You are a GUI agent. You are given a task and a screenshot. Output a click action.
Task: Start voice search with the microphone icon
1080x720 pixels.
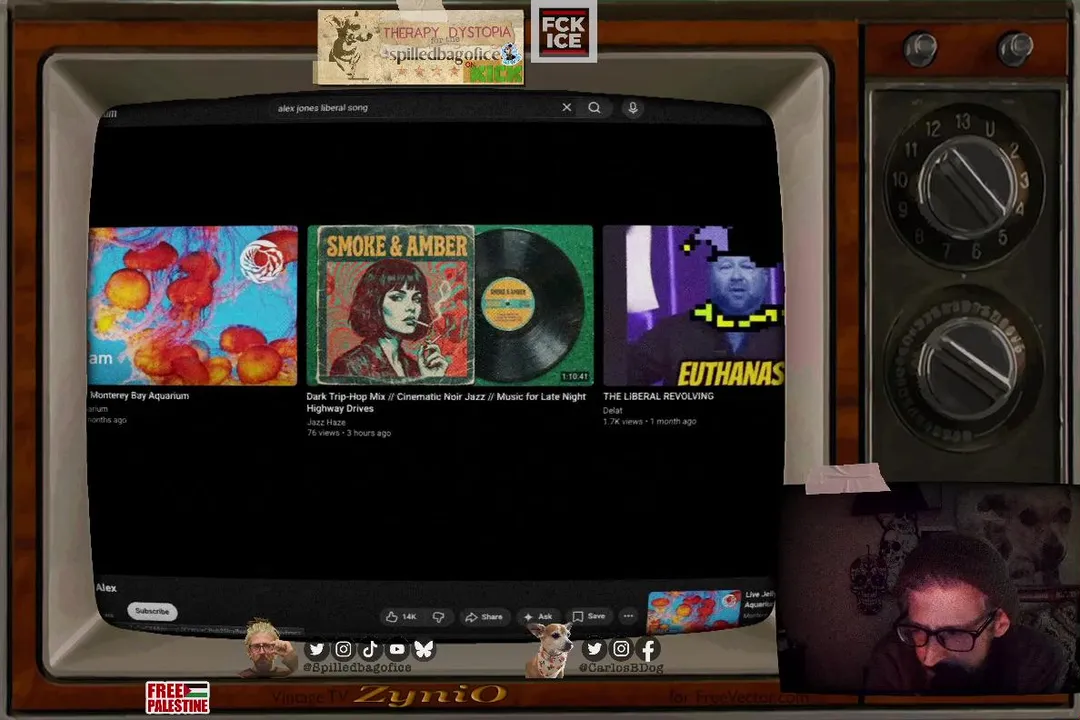pyautogui.click(x=632, y=108)
